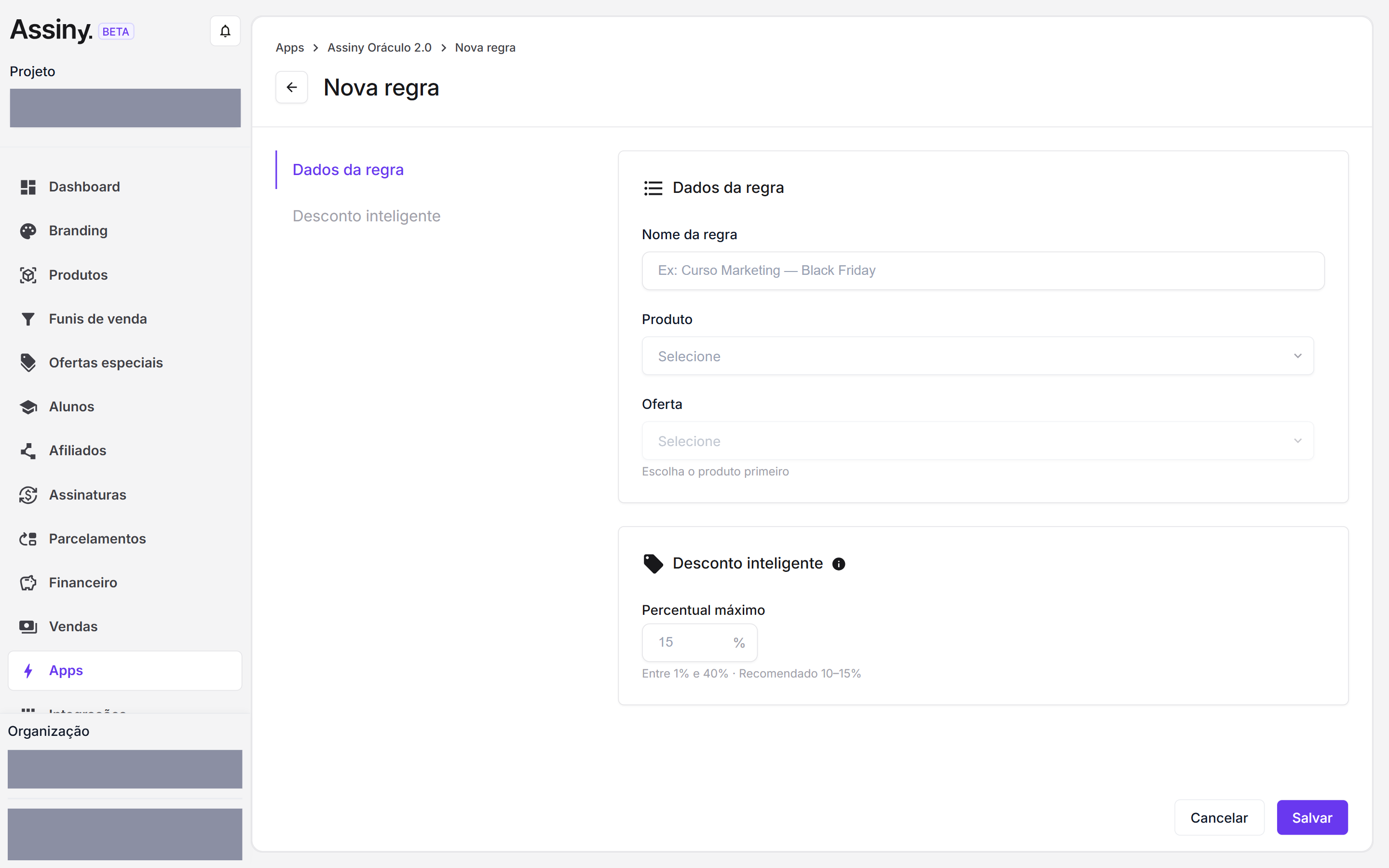Click the Parcelamentos icon
Screen dimensions: 1389x868
(x=28, y=539)
